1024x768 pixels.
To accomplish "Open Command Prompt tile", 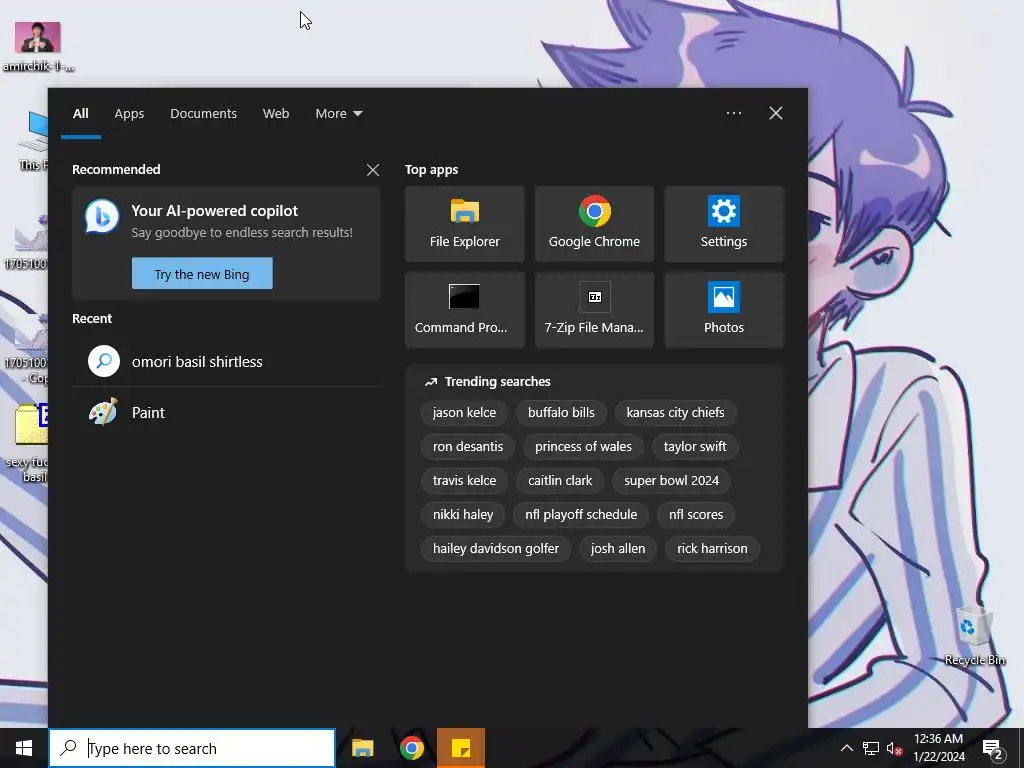I will click(464, 310).
